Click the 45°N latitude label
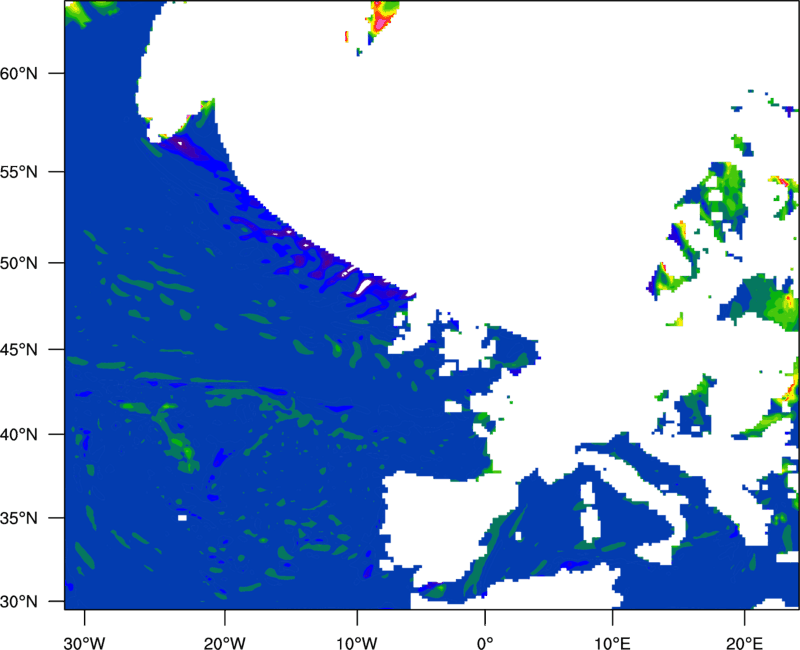 point(19,349)
